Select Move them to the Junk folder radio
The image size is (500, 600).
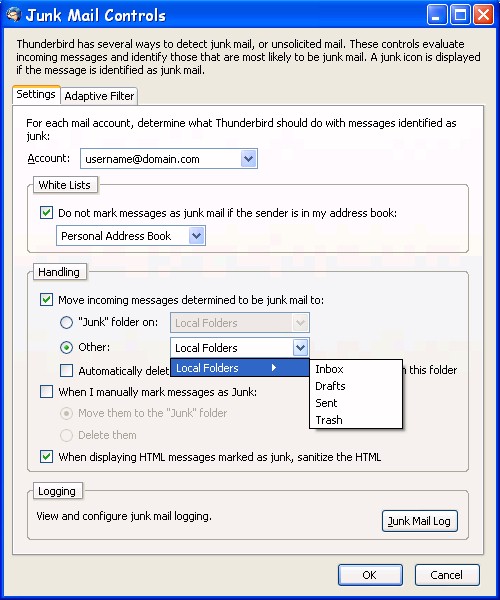coord(66,413)
